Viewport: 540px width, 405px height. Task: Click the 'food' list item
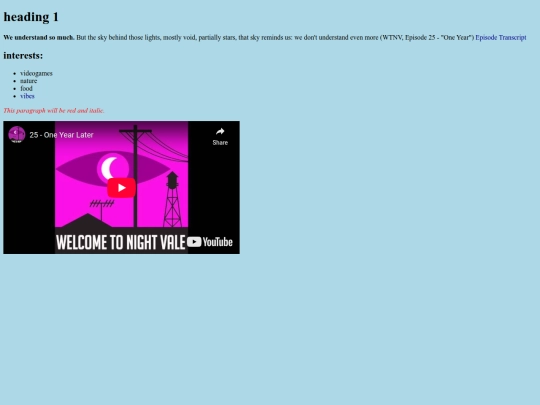26,89
